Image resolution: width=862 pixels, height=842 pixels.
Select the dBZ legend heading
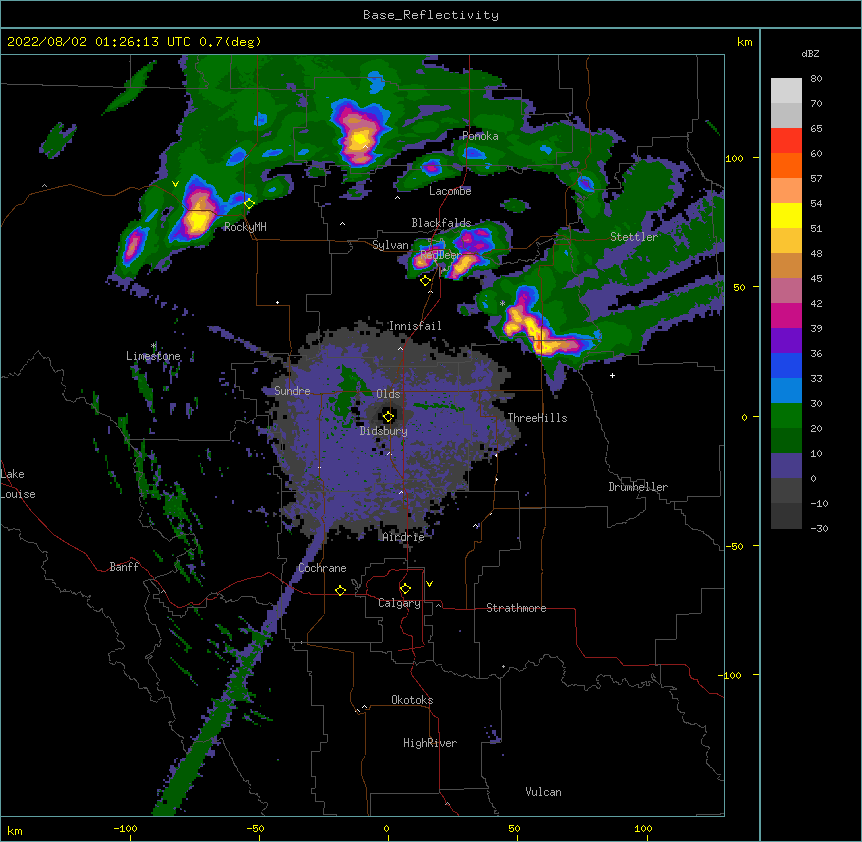click(810, 53)
